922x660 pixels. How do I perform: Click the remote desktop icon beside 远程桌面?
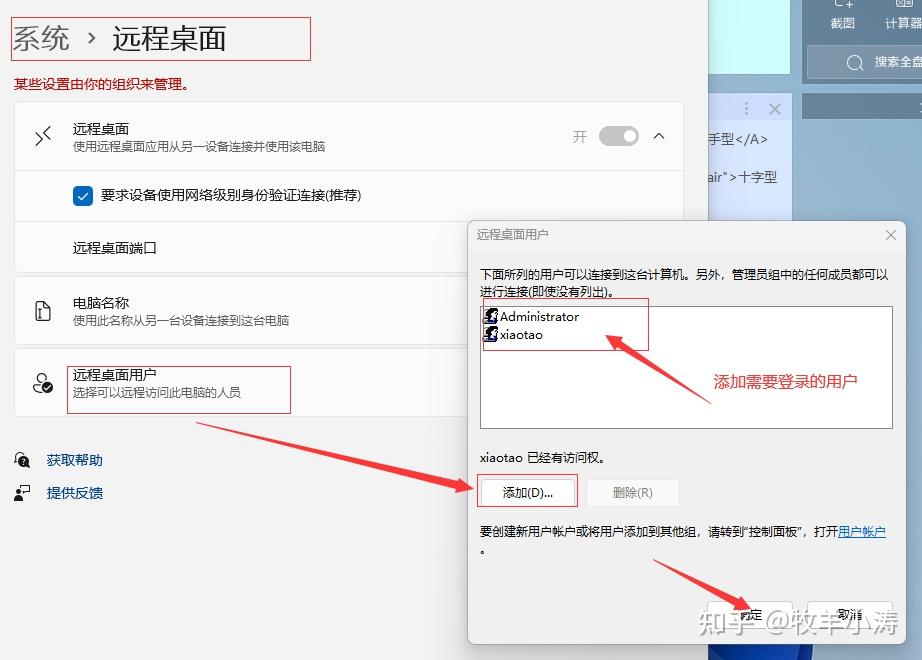(42, 136)
